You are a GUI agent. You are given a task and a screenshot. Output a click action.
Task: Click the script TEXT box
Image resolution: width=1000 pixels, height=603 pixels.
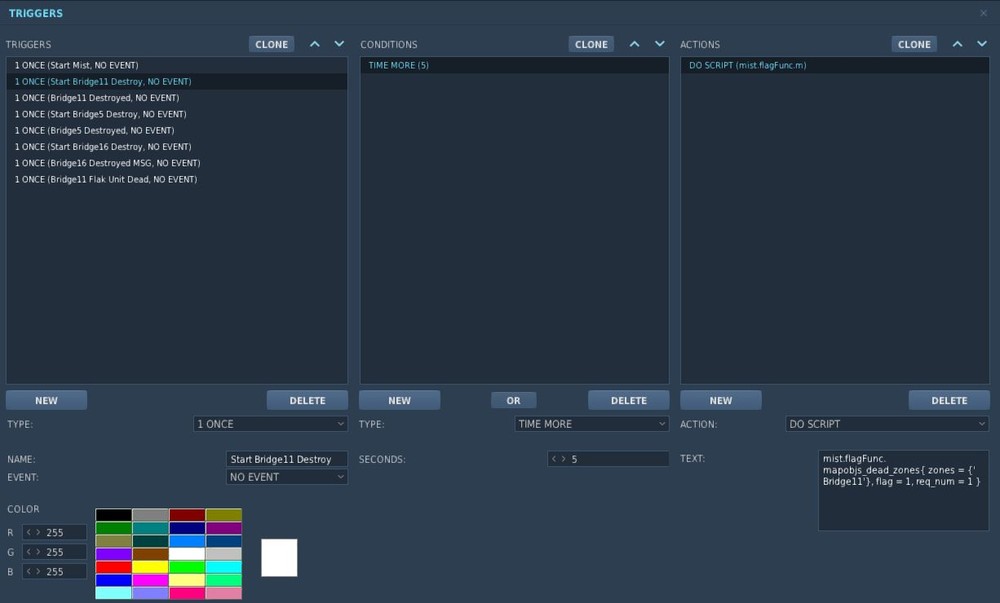(903, 490)
